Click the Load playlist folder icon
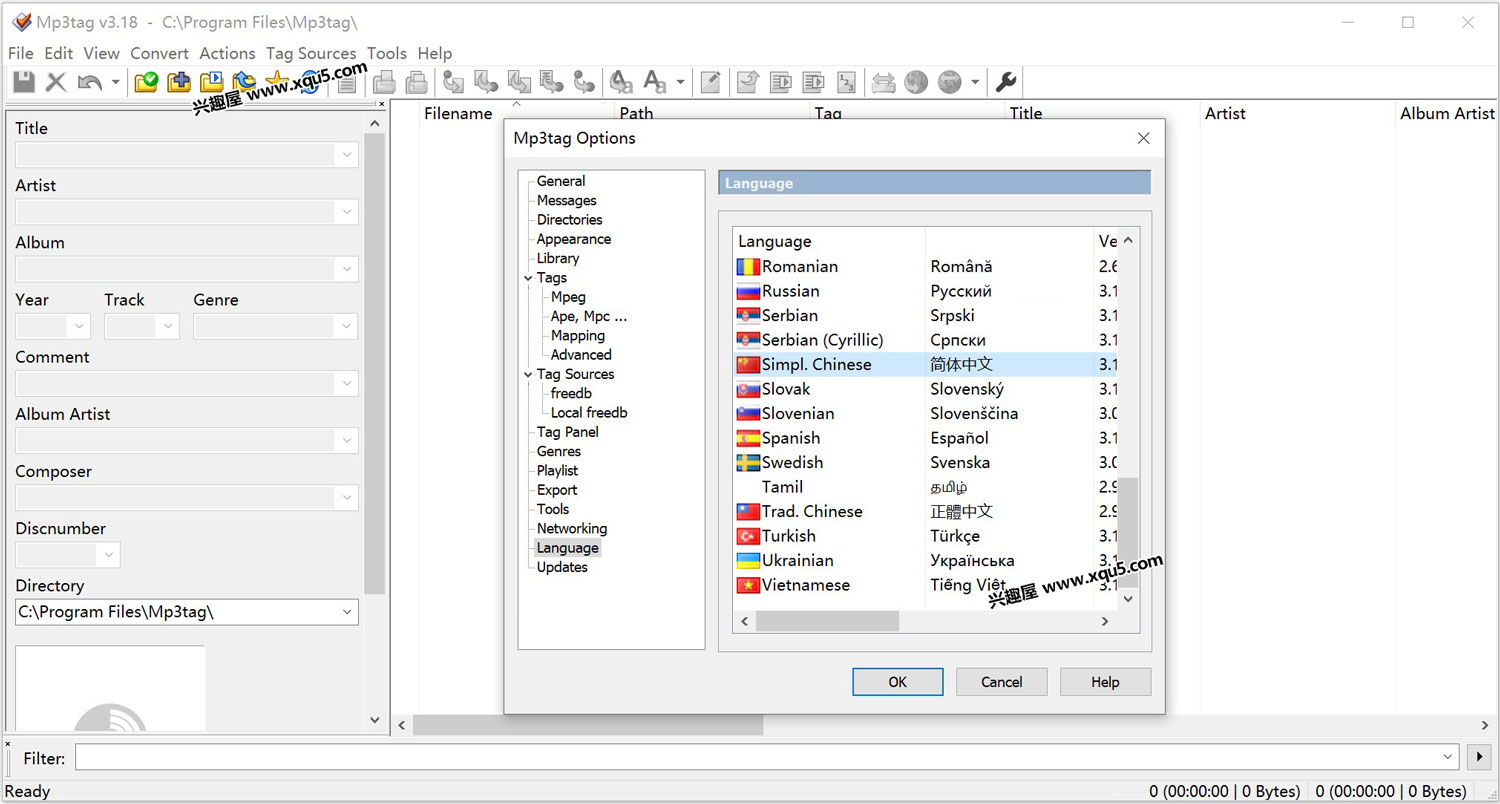Image resolution: width=1500 pixels, height=804 pixels. (x=211, y=82)
